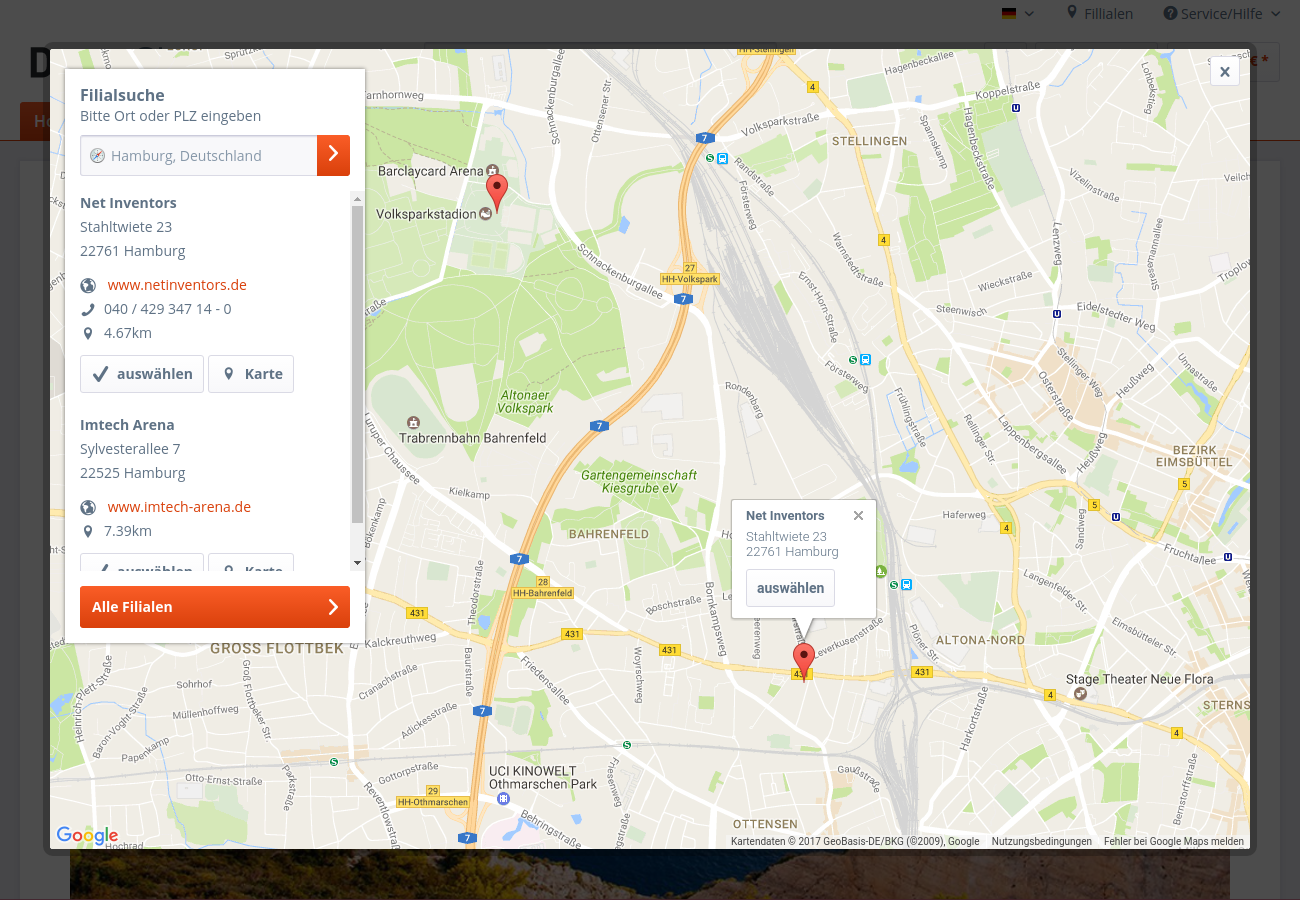Open Nutzungsbedingungen map link
Image resolution: width=1300 pixels, height=900 pixels.
coord(1041,842)
